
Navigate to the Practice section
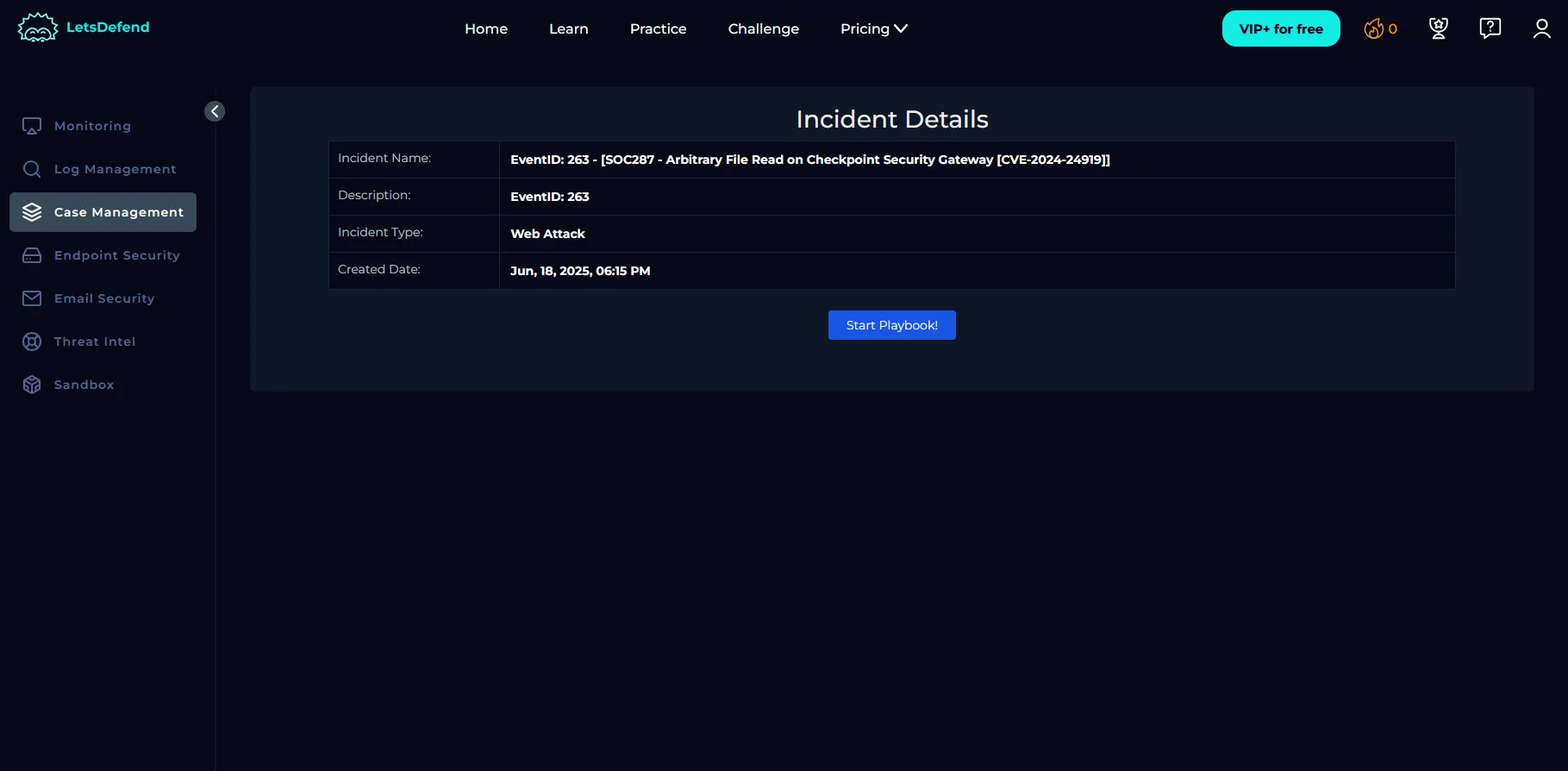[658, 28]
